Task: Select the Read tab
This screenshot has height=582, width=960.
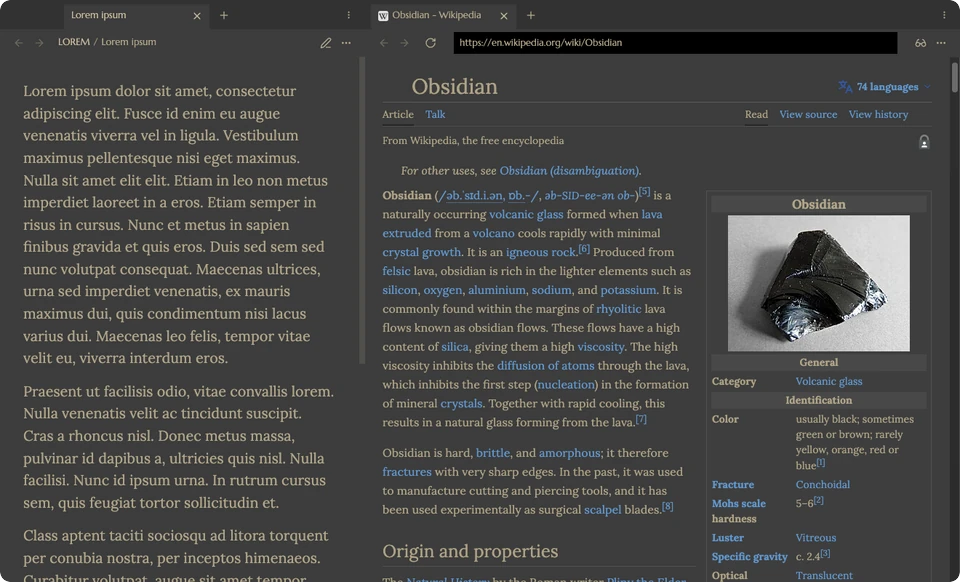Action: coord(756,114)
